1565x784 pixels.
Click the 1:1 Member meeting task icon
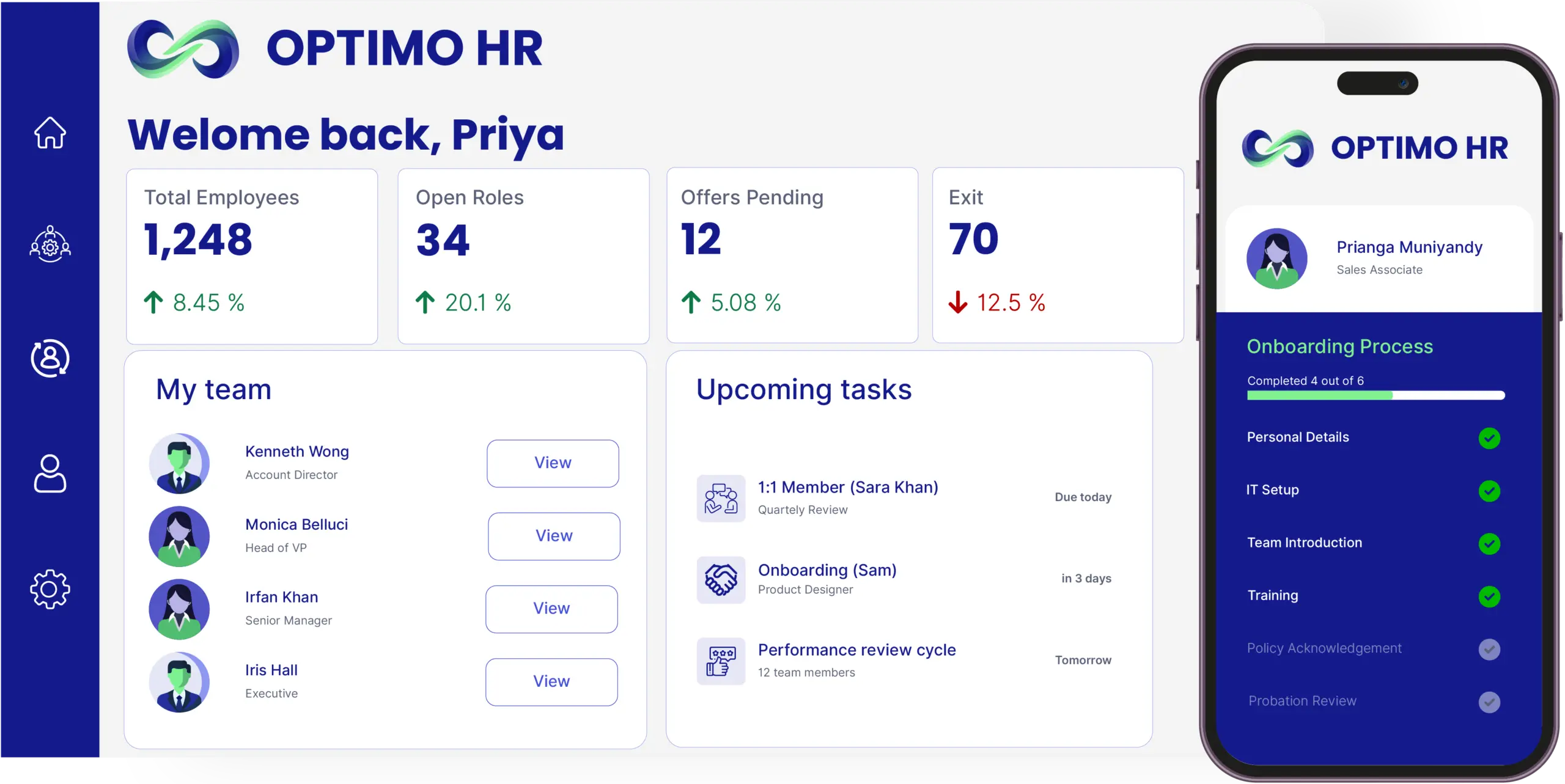pos(721,498)
